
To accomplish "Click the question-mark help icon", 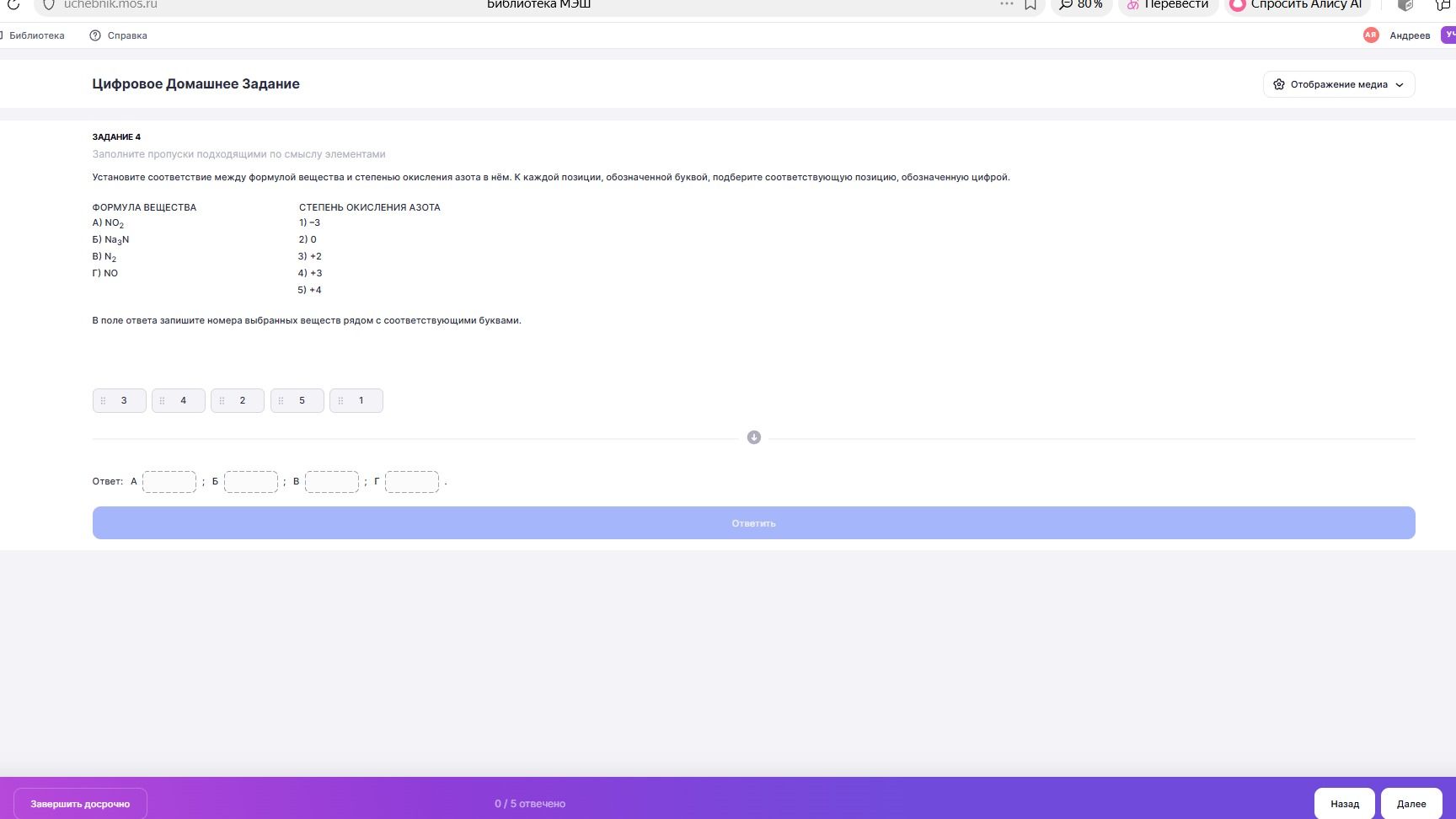I will (95, 35).
